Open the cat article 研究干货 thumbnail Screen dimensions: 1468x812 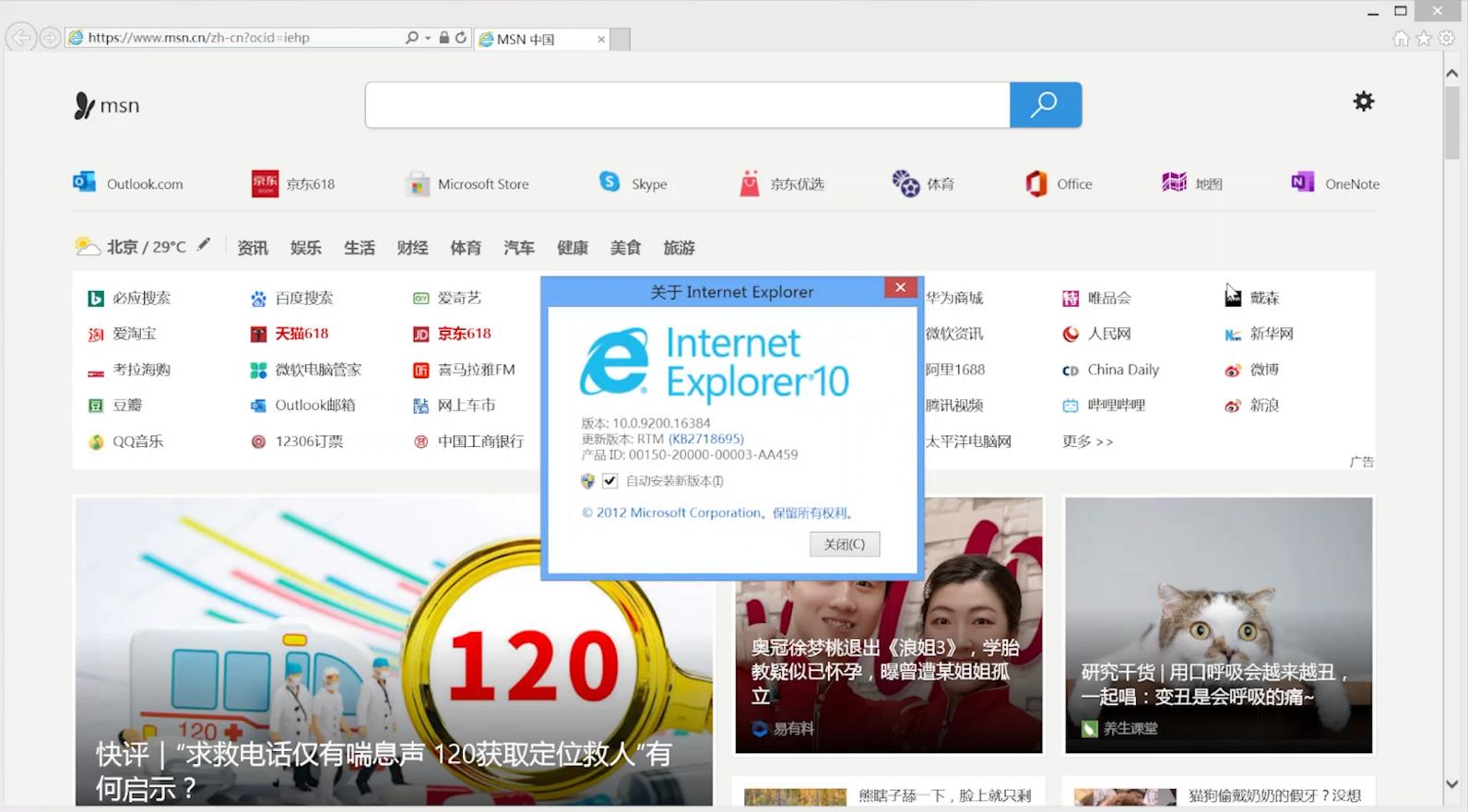1218,626
